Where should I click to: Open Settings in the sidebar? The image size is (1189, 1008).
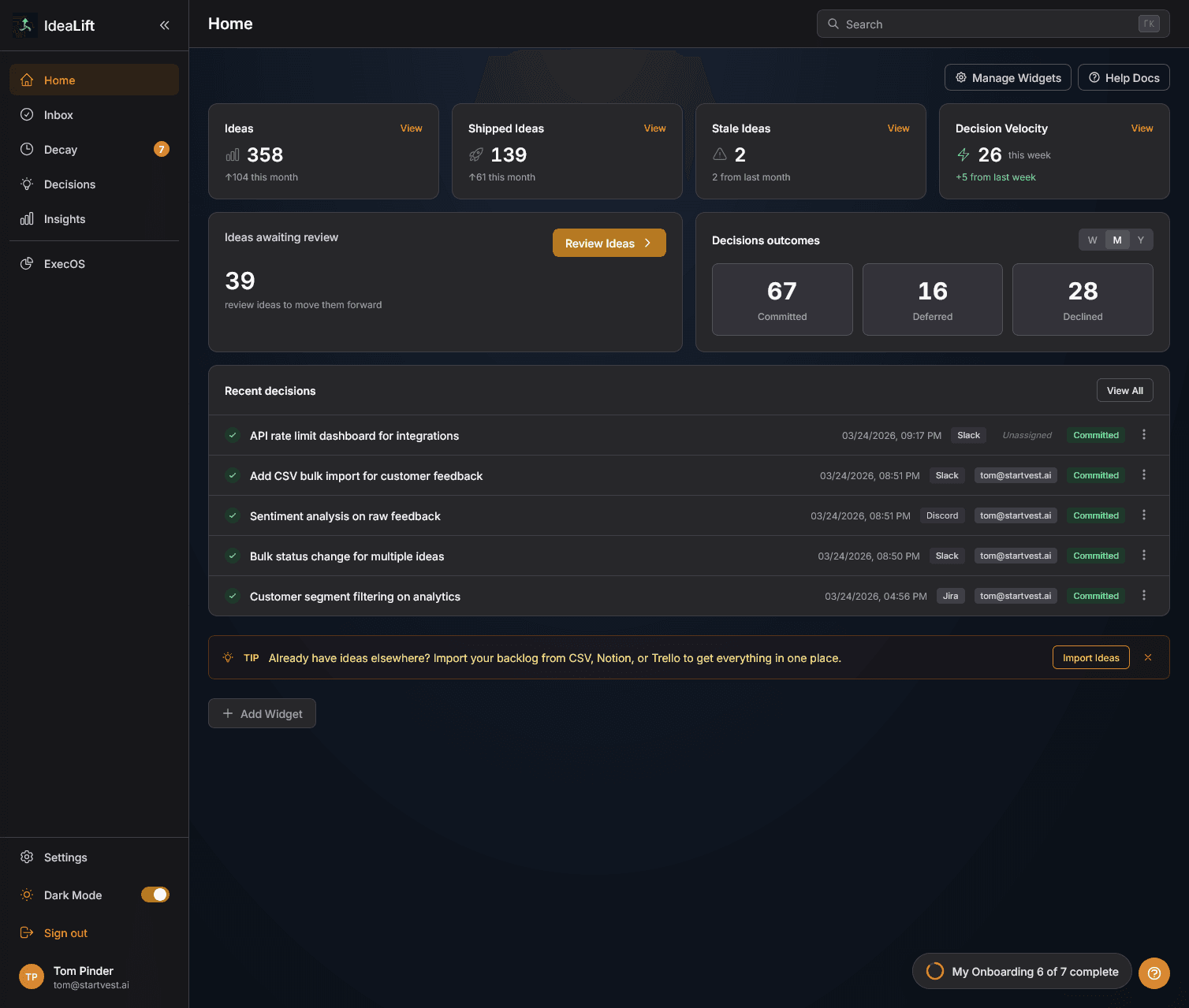(x=94, y=857)
